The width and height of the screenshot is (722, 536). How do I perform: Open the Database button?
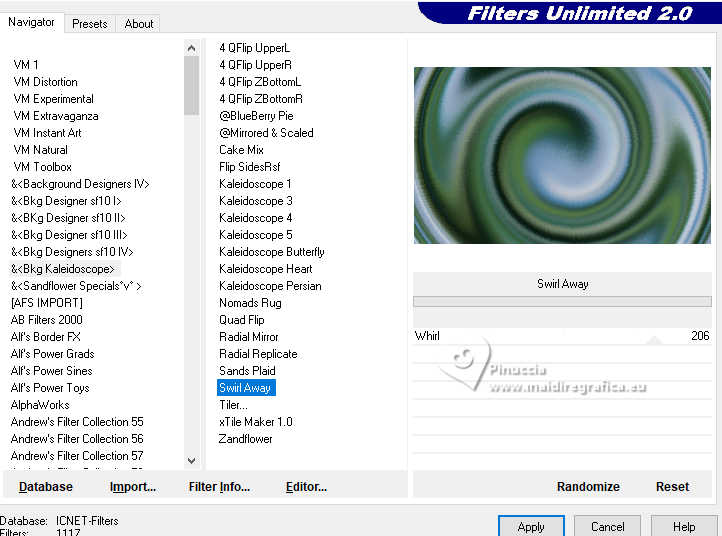46,487
